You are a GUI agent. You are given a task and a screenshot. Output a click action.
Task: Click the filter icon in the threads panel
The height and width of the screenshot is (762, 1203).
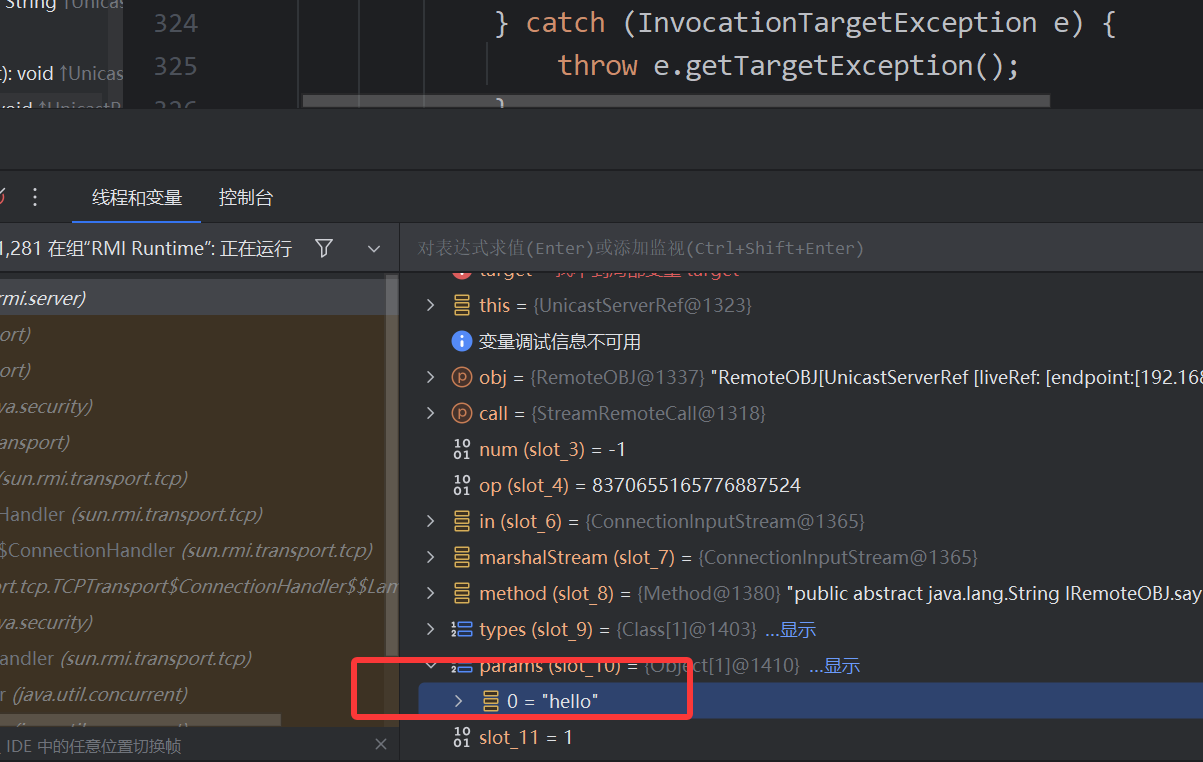pyautogui.click(x=324, y=248)
